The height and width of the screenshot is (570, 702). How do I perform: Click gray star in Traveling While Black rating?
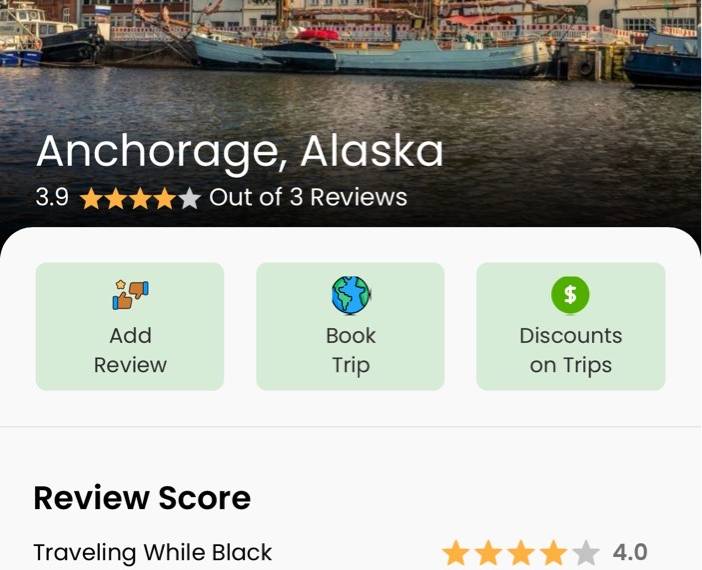[586, 553]
